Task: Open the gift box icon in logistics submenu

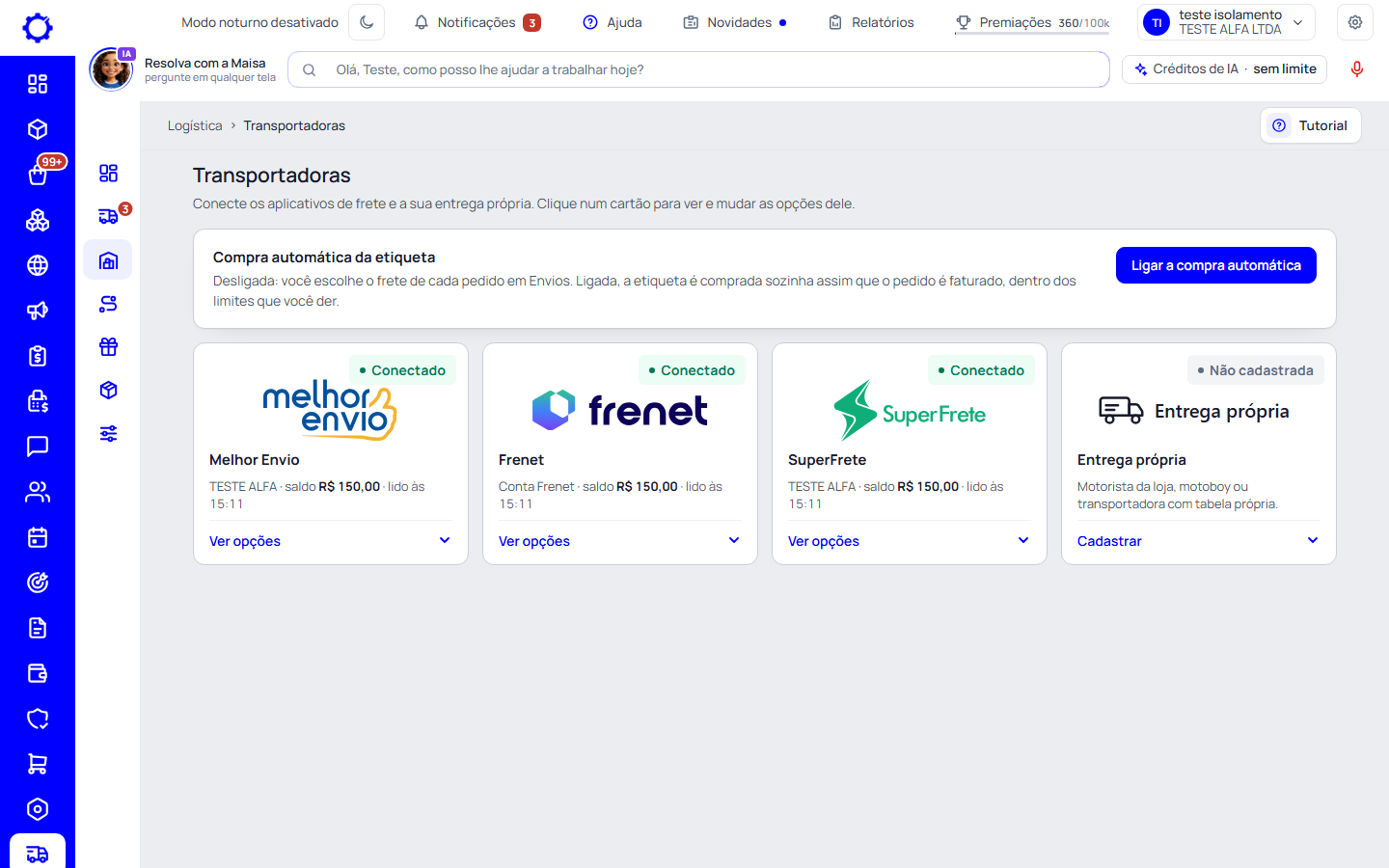Action: point(108,347)
